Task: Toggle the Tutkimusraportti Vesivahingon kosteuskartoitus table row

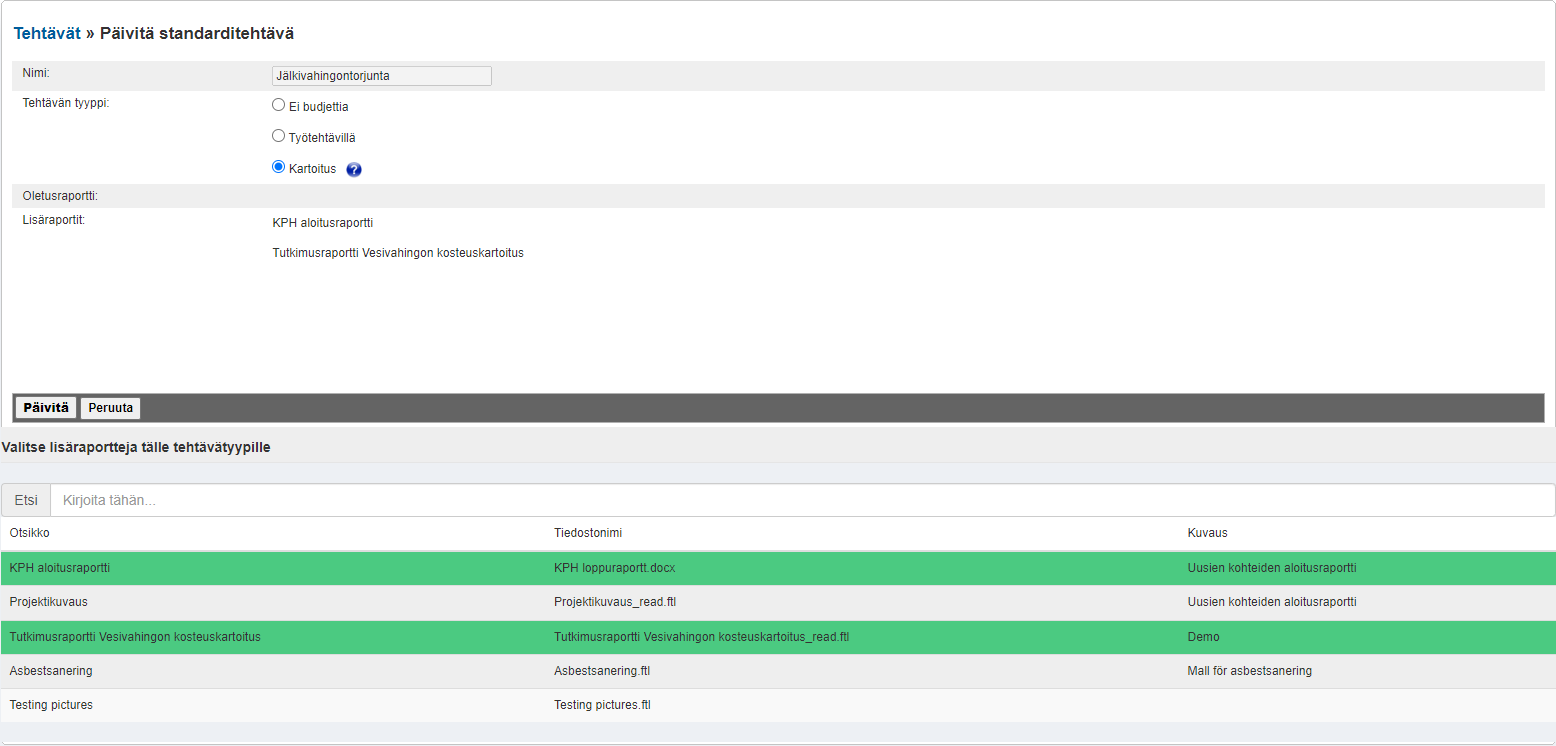Action: coord(135,637)
